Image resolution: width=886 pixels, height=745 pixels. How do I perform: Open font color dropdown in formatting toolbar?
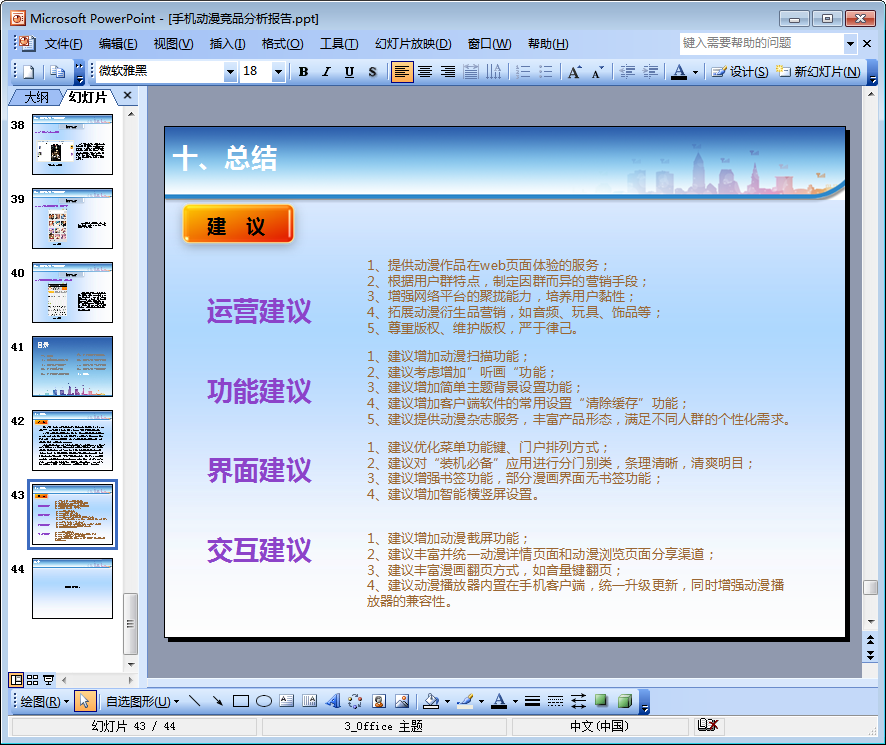tap(696, 72)
